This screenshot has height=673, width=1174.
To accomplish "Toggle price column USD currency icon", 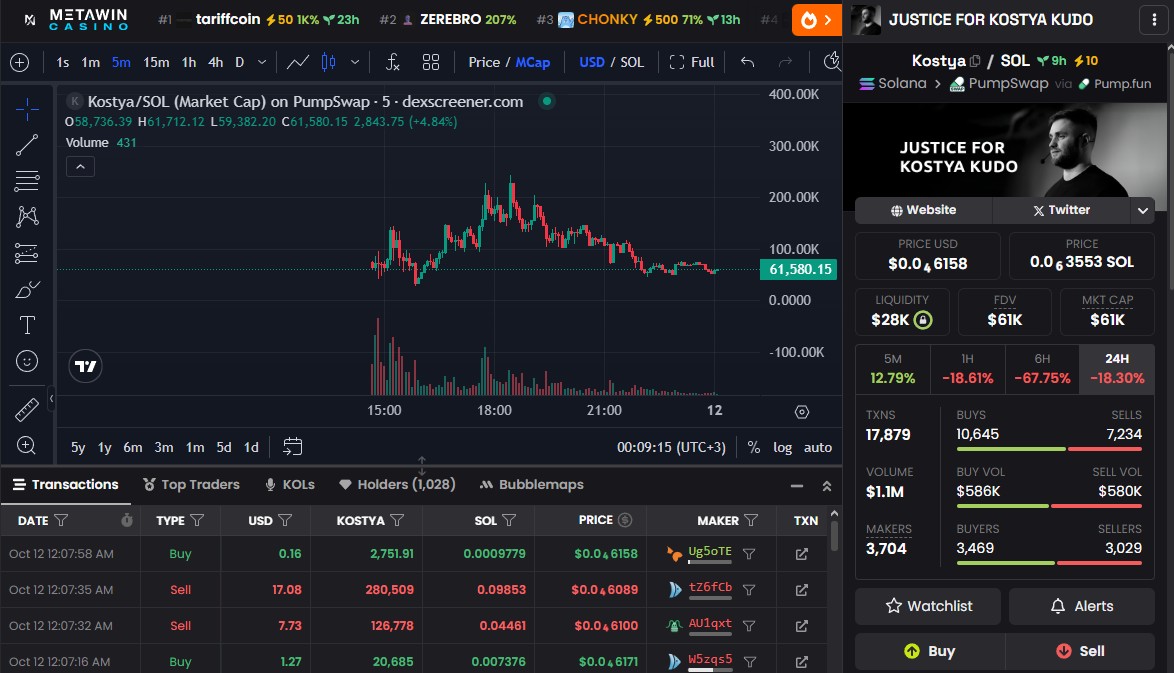I will (x=625, y=520).
